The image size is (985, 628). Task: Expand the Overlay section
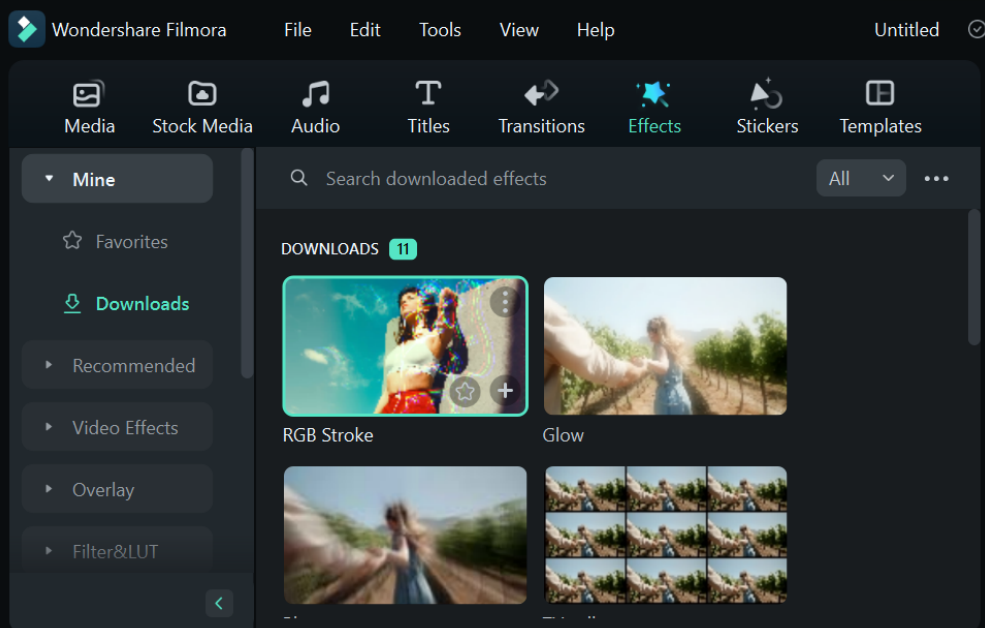click(x=117, y=489)
